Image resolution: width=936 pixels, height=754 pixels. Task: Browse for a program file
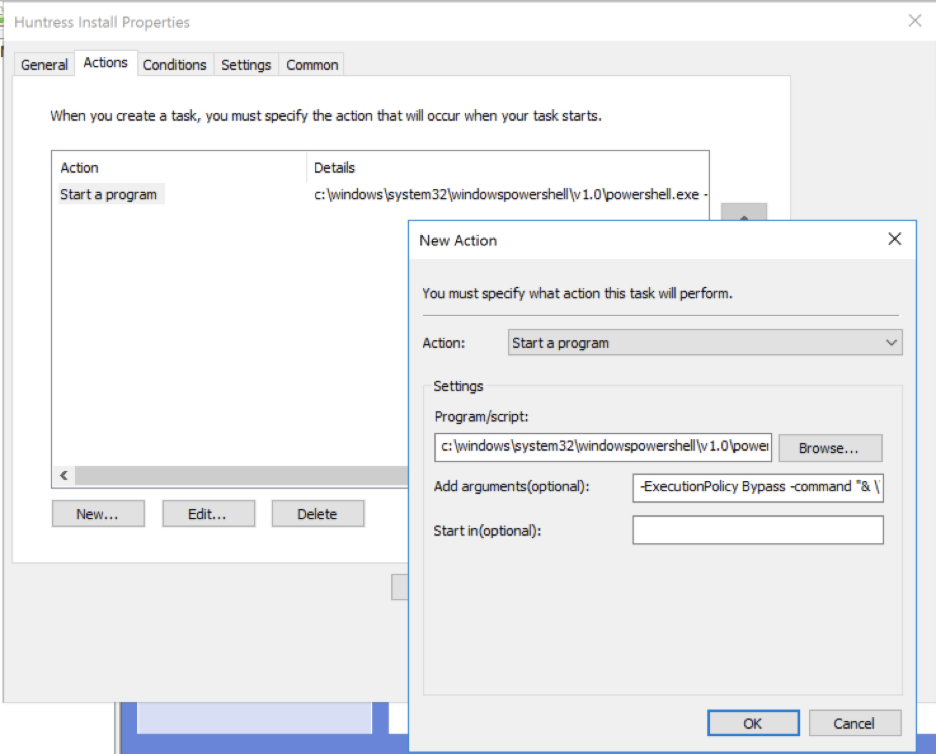pos(830,448)
